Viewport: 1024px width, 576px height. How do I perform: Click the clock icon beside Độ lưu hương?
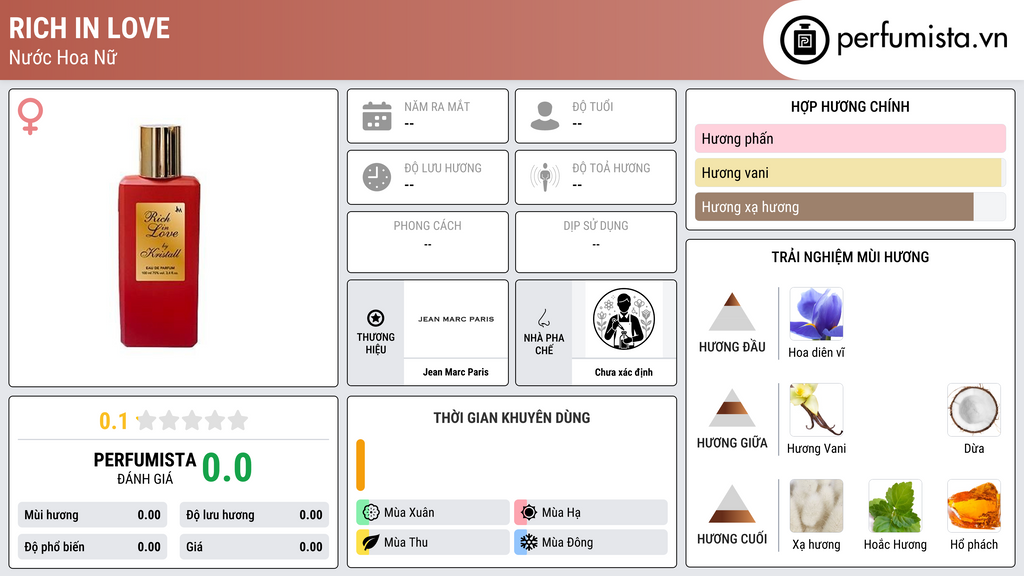click(377, 177)
